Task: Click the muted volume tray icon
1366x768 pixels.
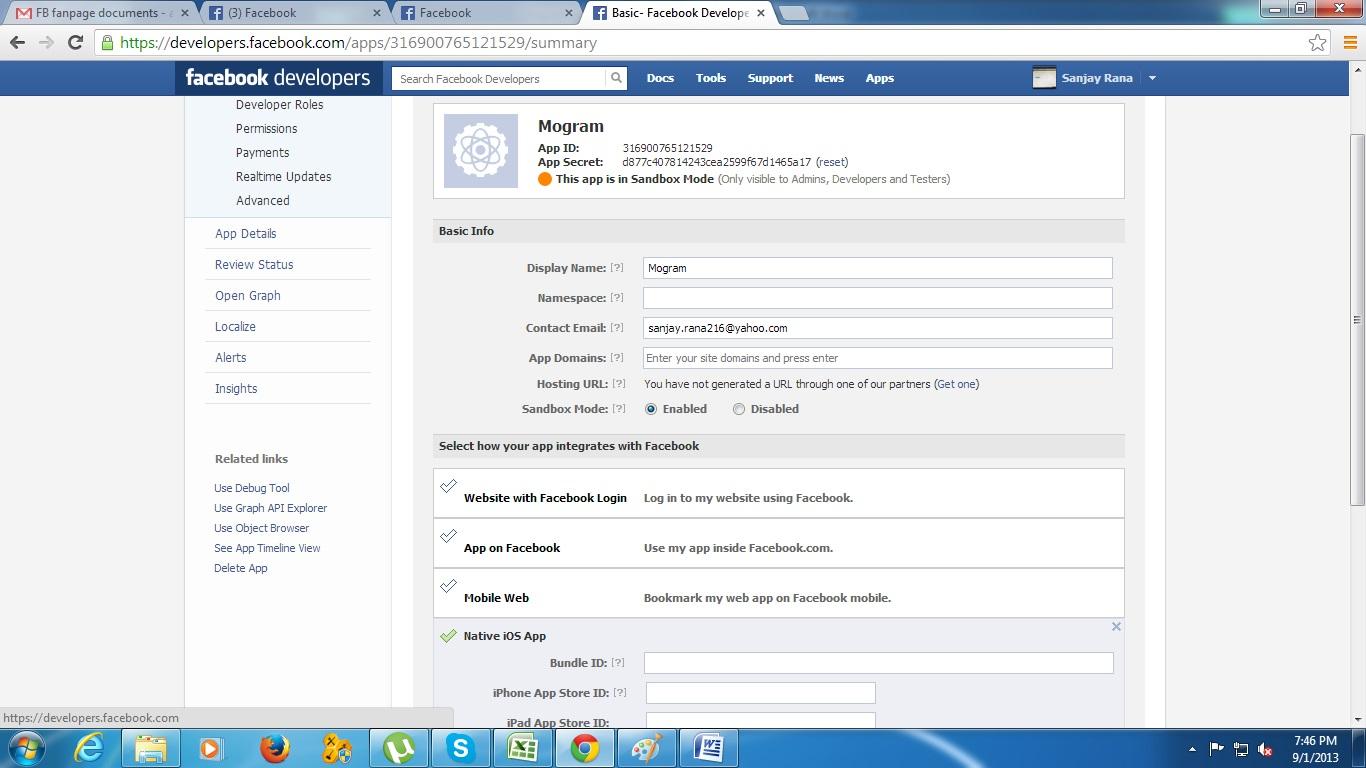Action: click(1265, 749)
